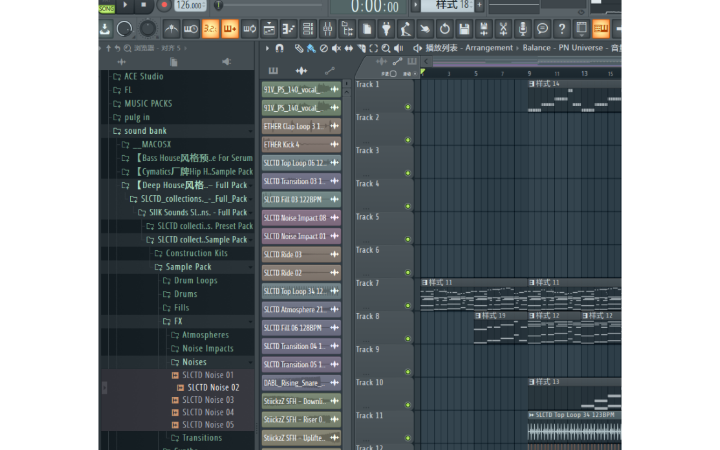The height and width of the screenshot is (450, 720).
Task: Select the browser speaker tab icon
Action: tap(226, 62)
